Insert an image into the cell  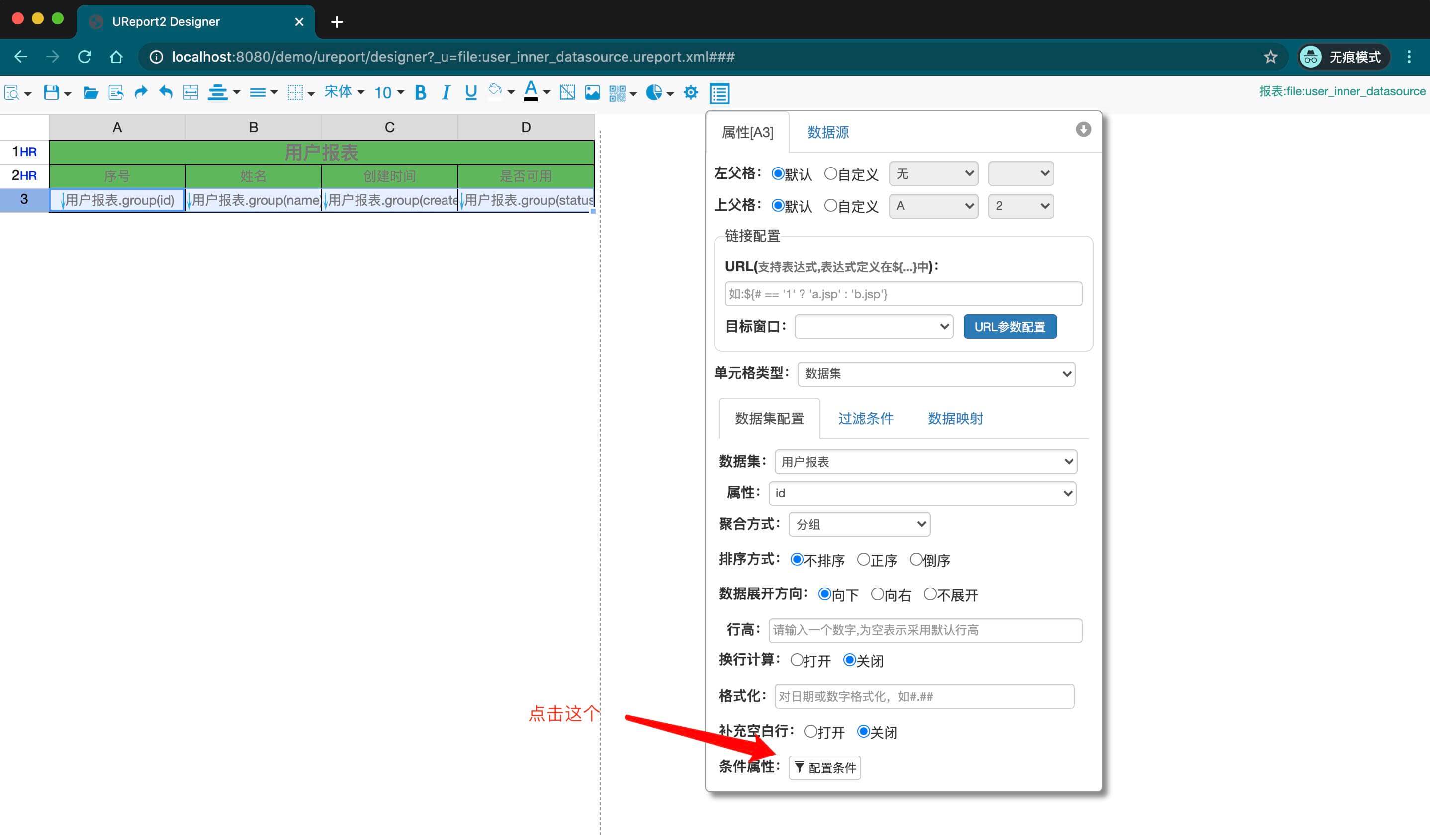pyautogui.click(x=592, y=92)
